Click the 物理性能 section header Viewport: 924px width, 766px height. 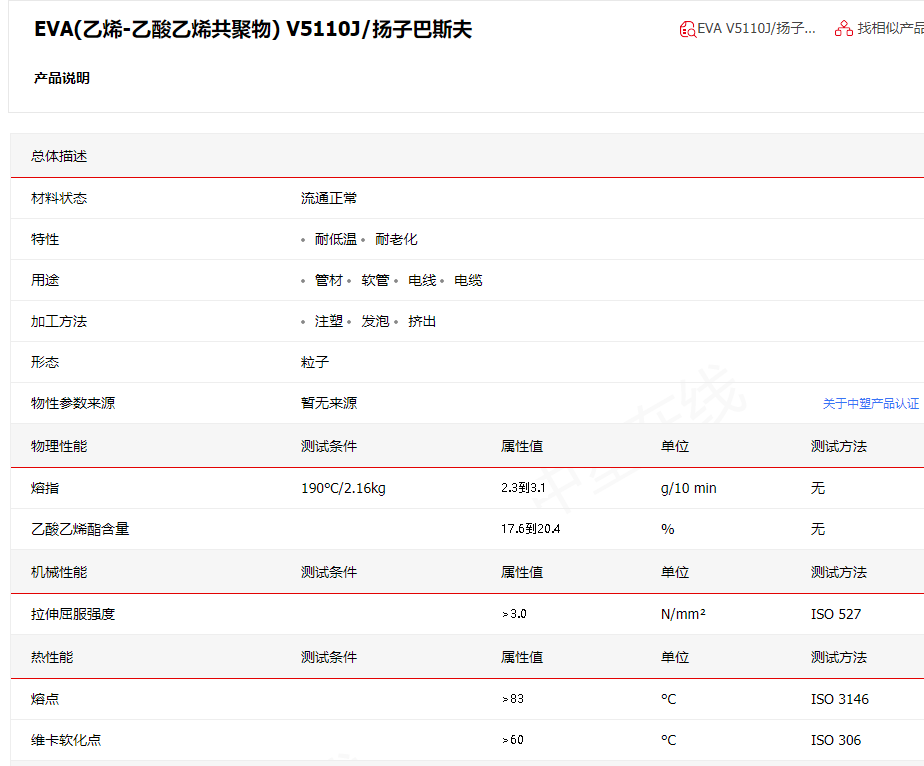pos(59,446)
